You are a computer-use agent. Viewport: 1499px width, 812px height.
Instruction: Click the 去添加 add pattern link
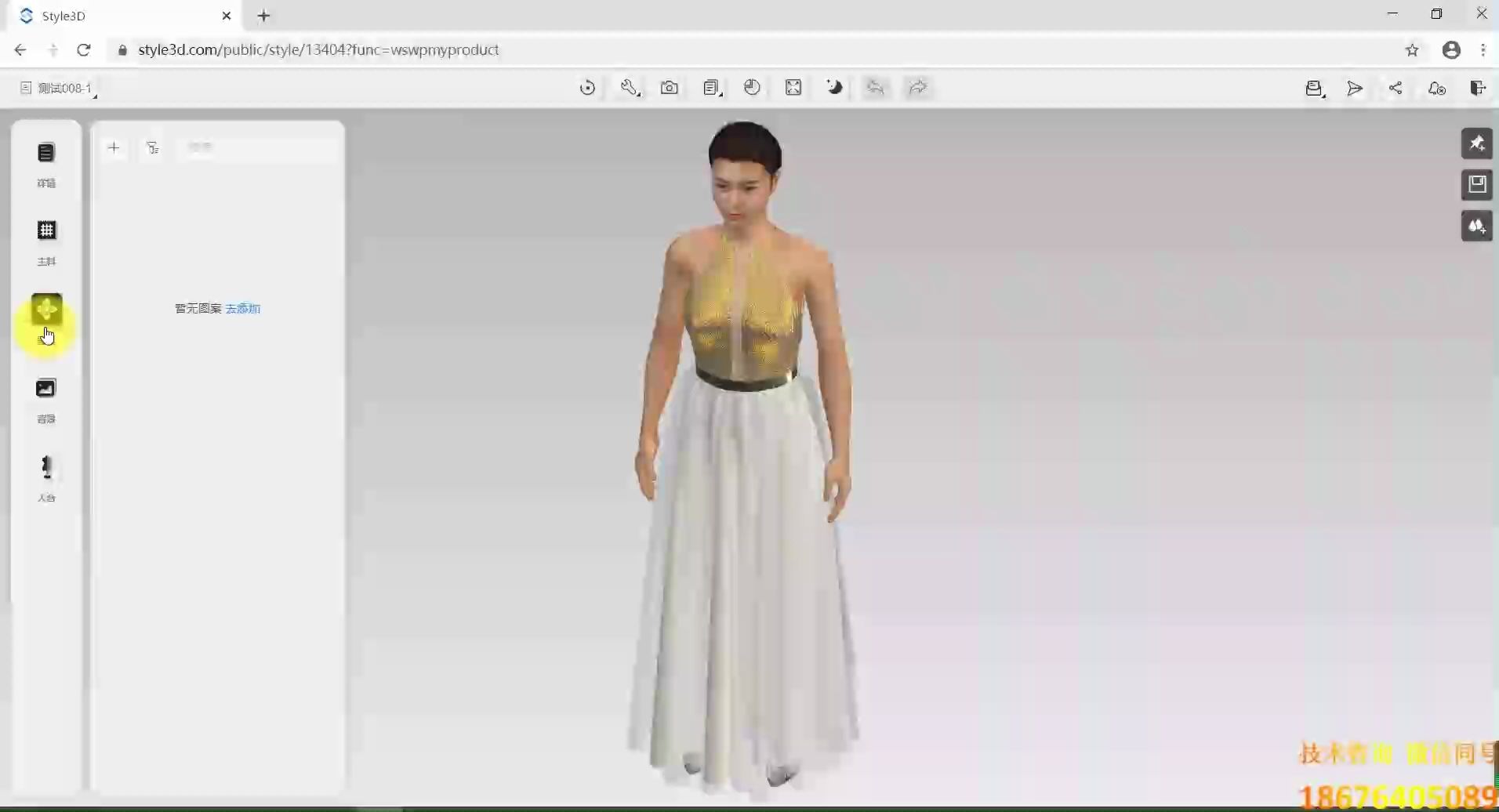[x=243, y=308]
